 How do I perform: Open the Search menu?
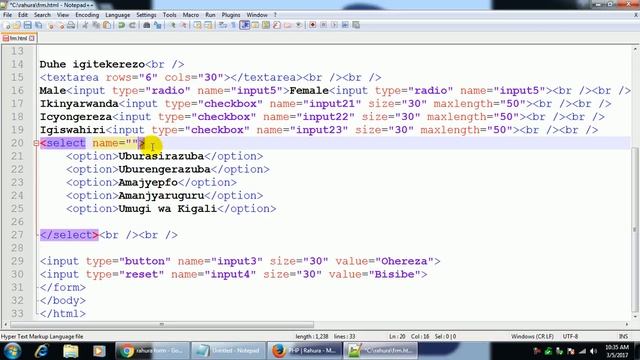click(x=42, y=15)
